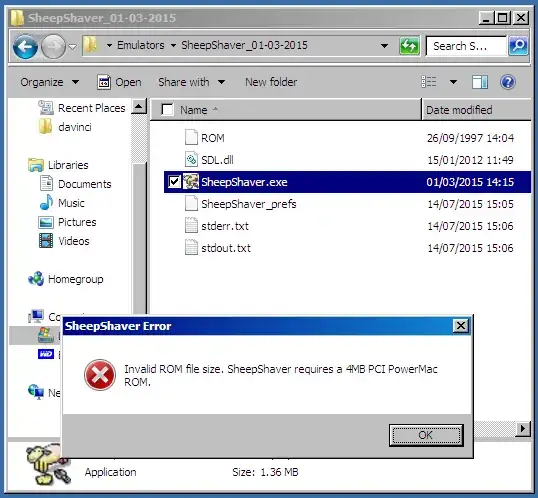Viewport: 538px width, 498px height.
Task: Select the stdout.txt file icon
Action: click(x=191, y=247)
